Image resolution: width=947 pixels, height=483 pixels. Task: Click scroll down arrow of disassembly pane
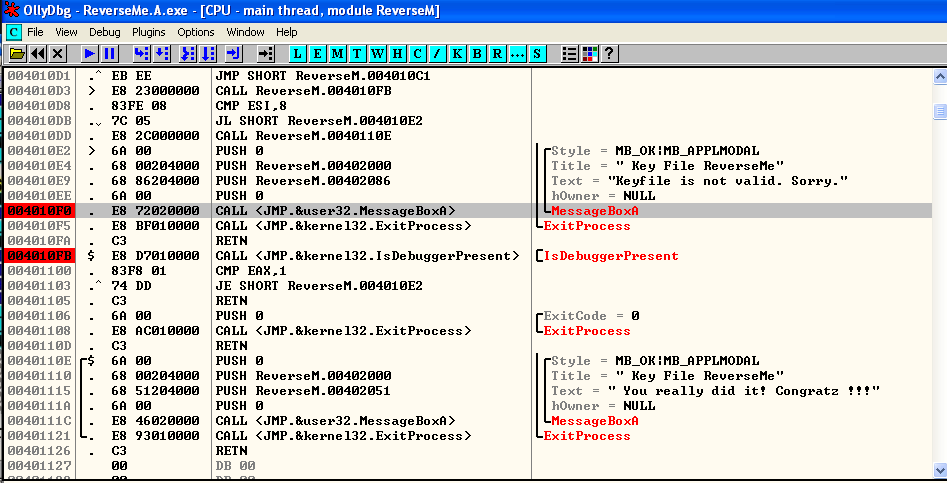940,470
